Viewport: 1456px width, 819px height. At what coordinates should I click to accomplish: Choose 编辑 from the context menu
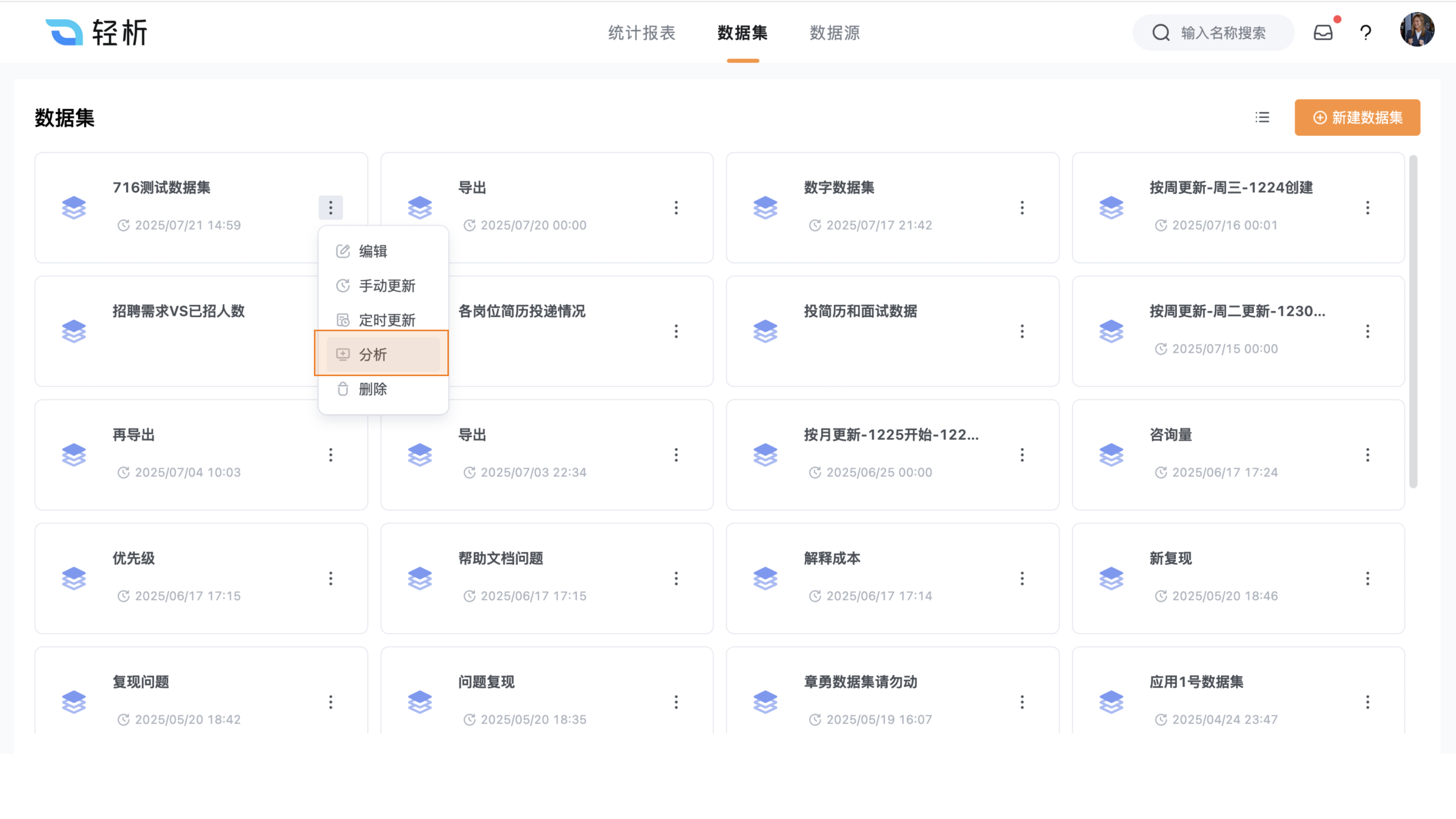[x=383, y=252]
